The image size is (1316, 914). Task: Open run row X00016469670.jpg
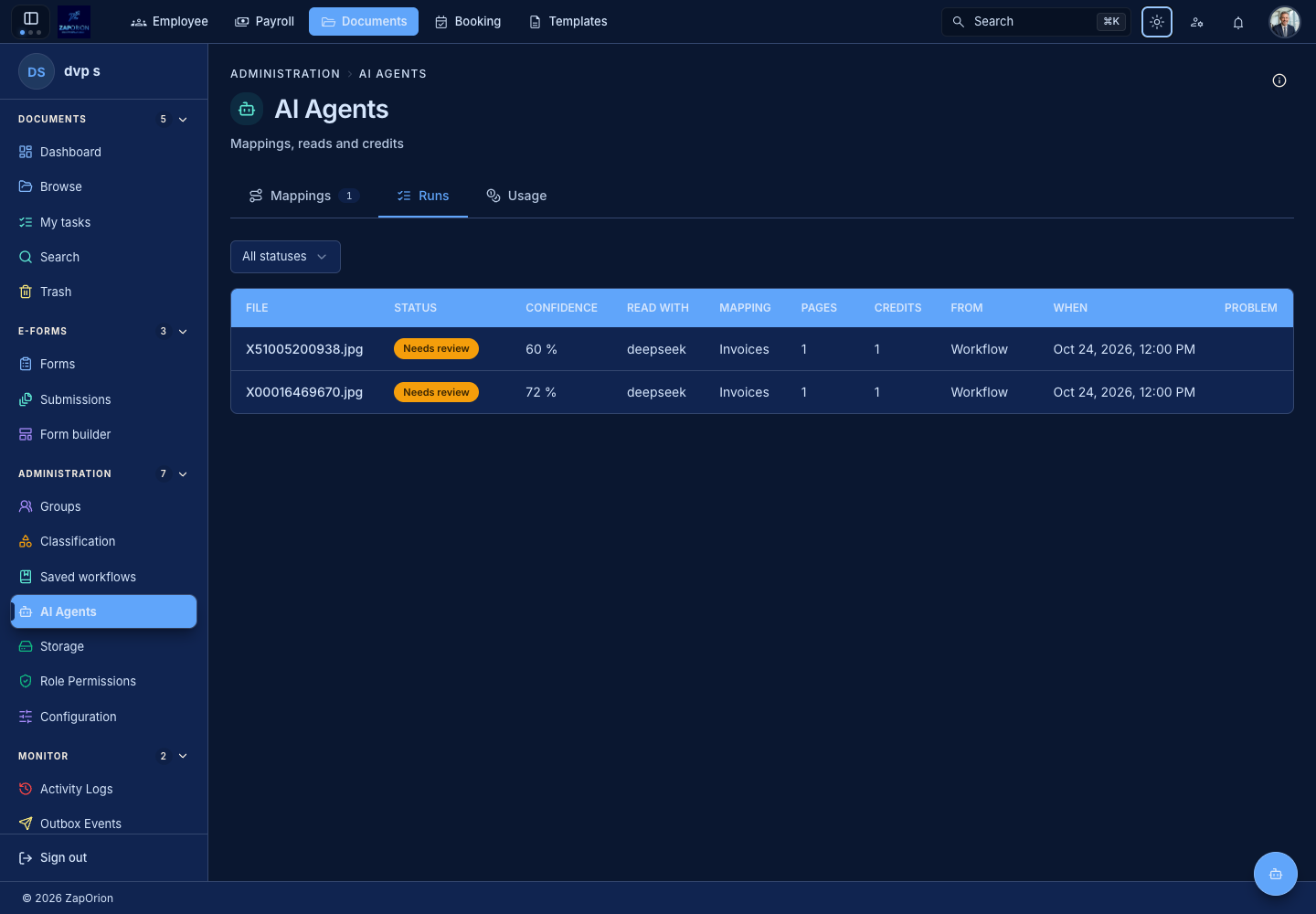(762, 392)
